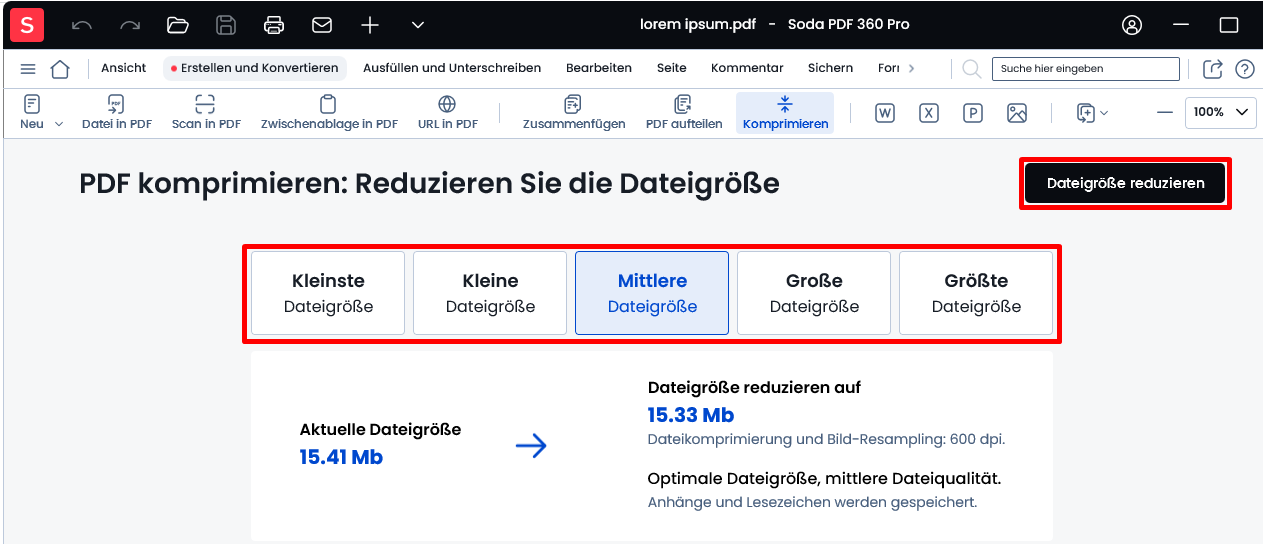The width and height of the screenshot is (1263, 544).
Task: Click the Zusammenfügen tool
Action: pyautogui.click(x=574, y=113)
